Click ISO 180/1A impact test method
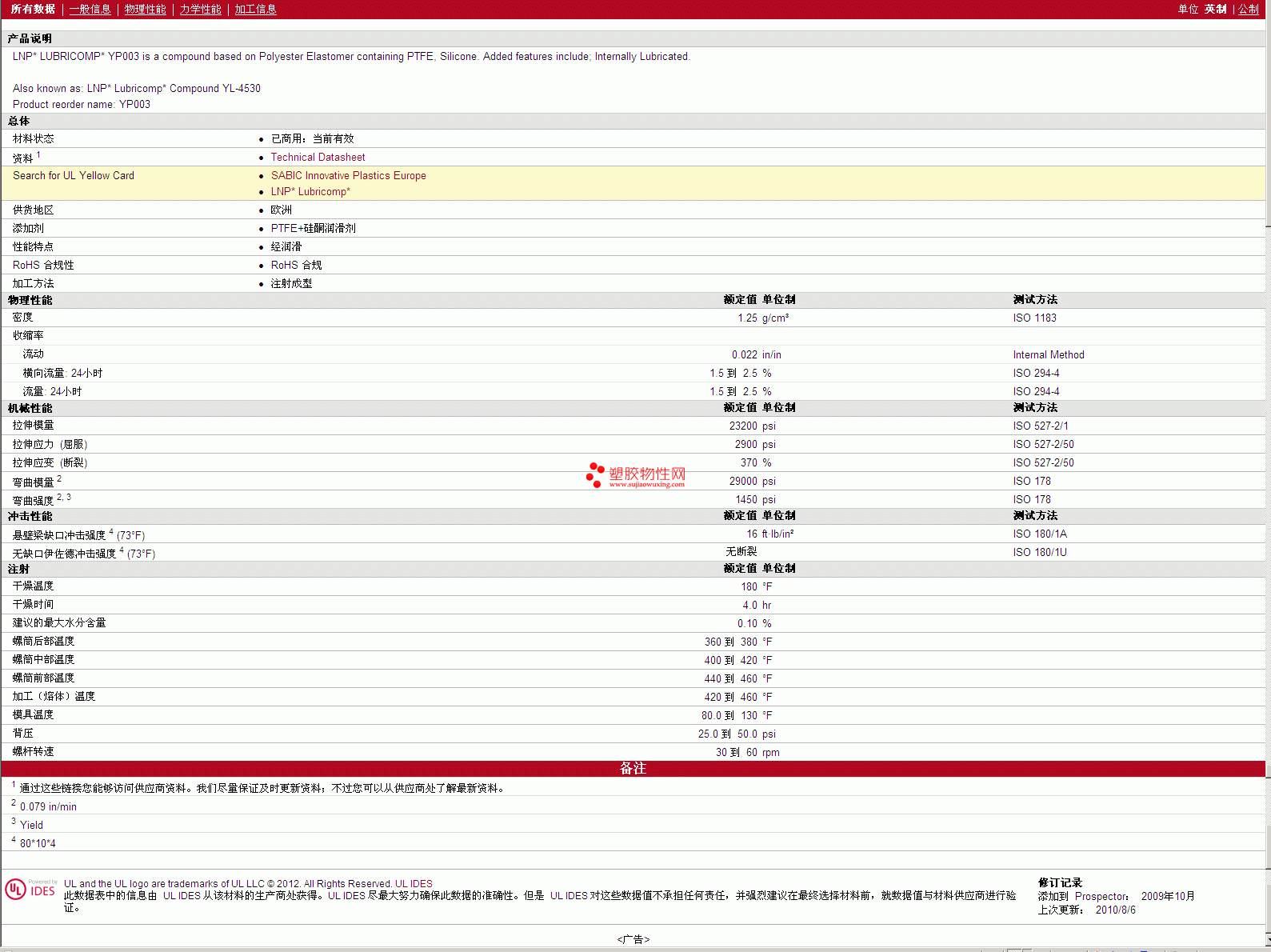Viewport: 1271px width, 952px height. (x=1039, y=534)
